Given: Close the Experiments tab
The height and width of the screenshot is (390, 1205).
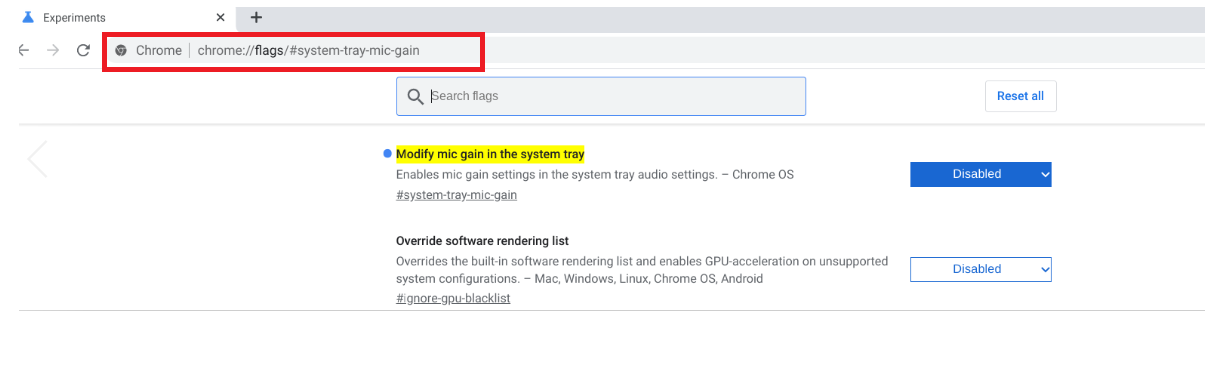Looking at the screenshot, I should pyautogui.click(x=221, y=18).
